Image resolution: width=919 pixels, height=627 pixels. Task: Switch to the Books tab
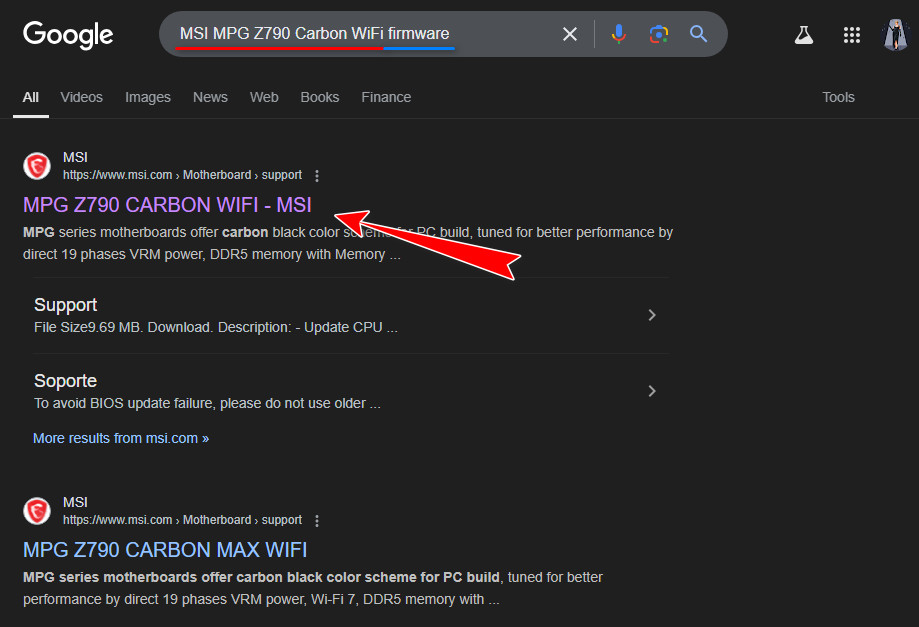(319, 97)
